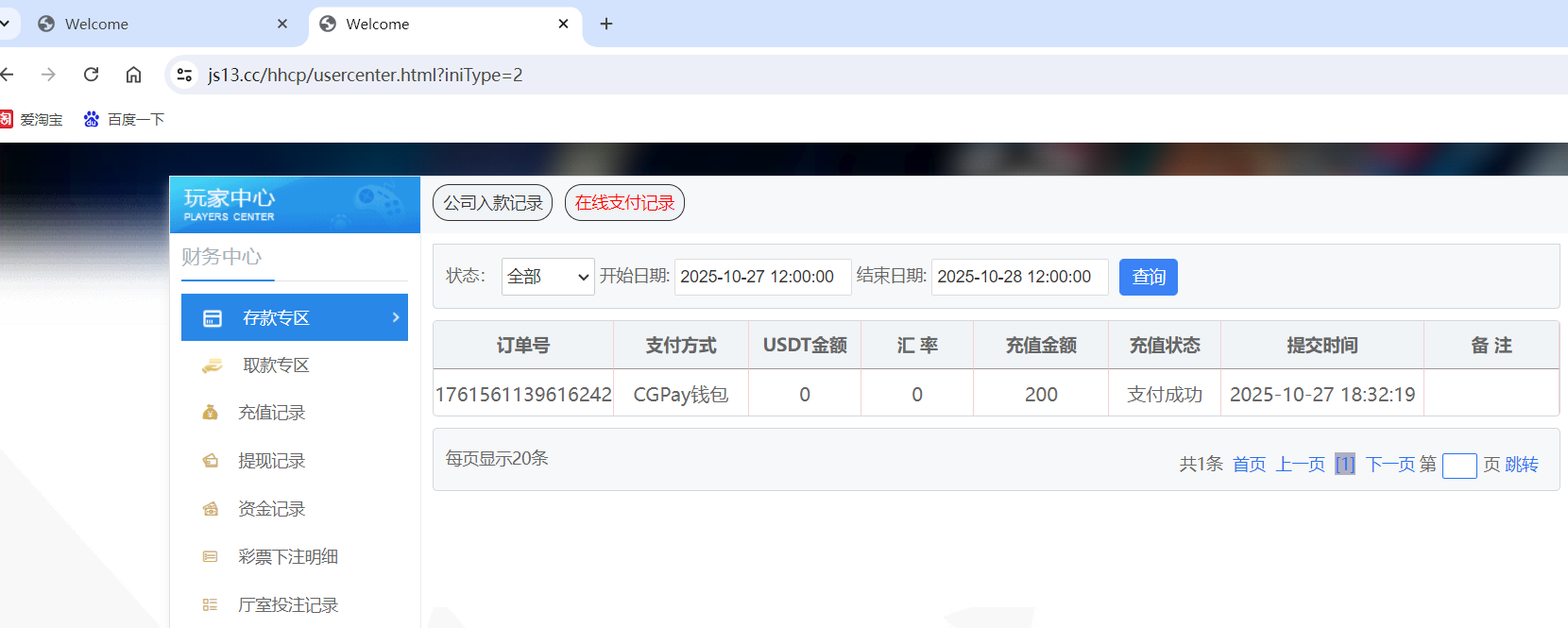
Task: Select the second Welcome tab
Action: (x=444, y=24)
